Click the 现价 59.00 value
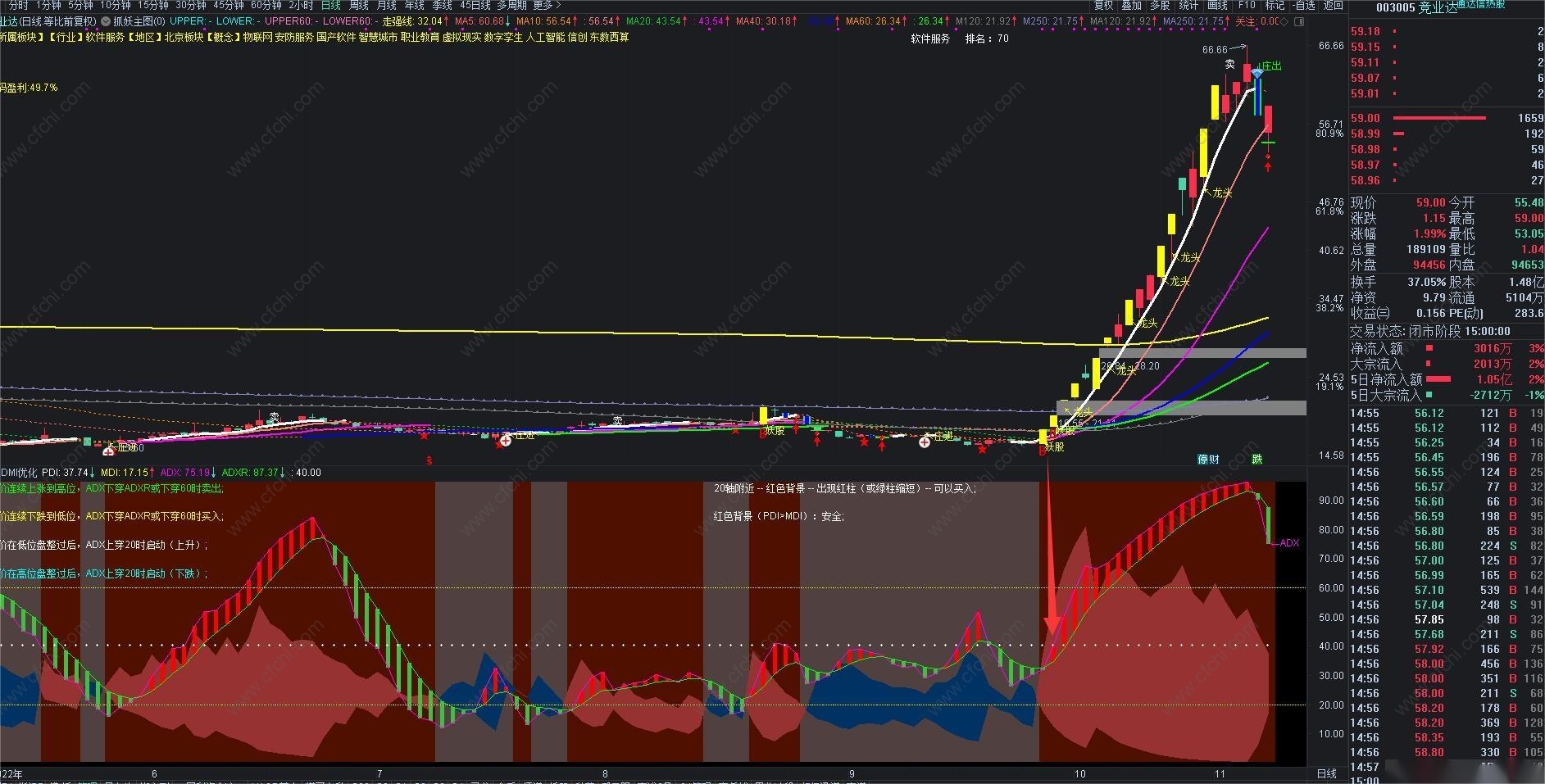 [x=1430, y=202]
